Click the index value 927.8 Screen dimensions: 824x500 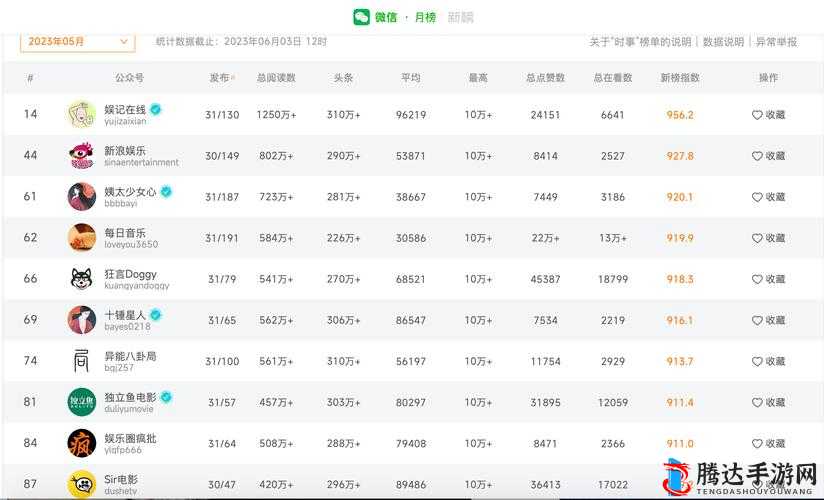[680, 156]
